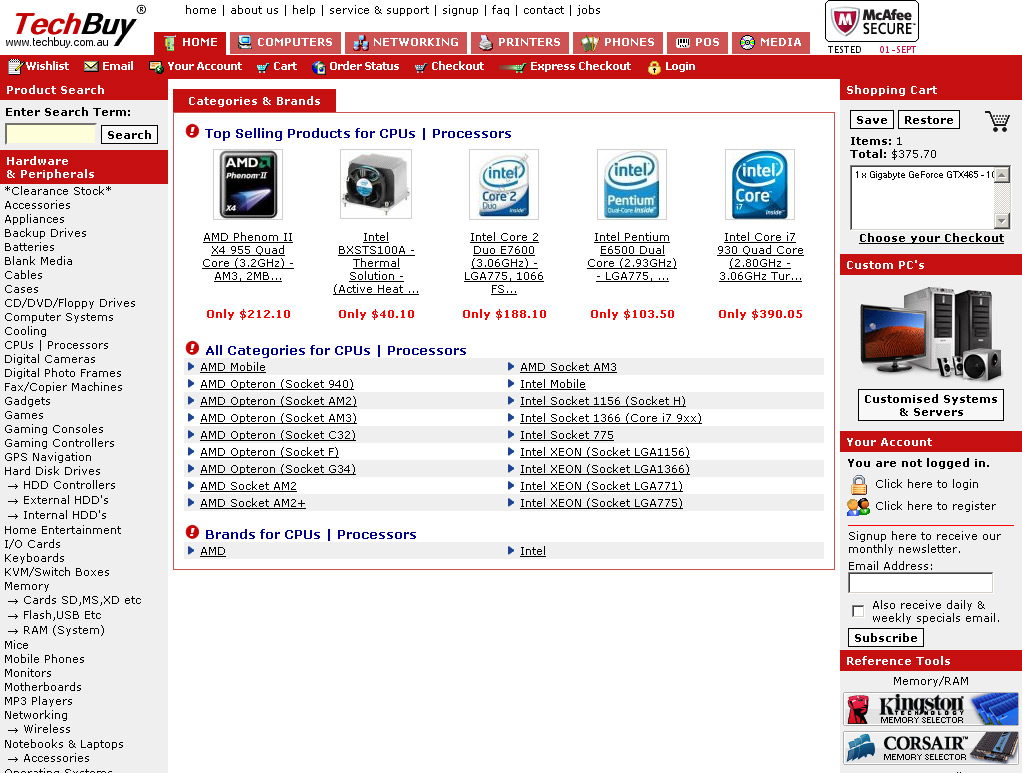The image size is (1022, 773).
Task: Click the 'faq' header link
Action: [x=501, y=10]
